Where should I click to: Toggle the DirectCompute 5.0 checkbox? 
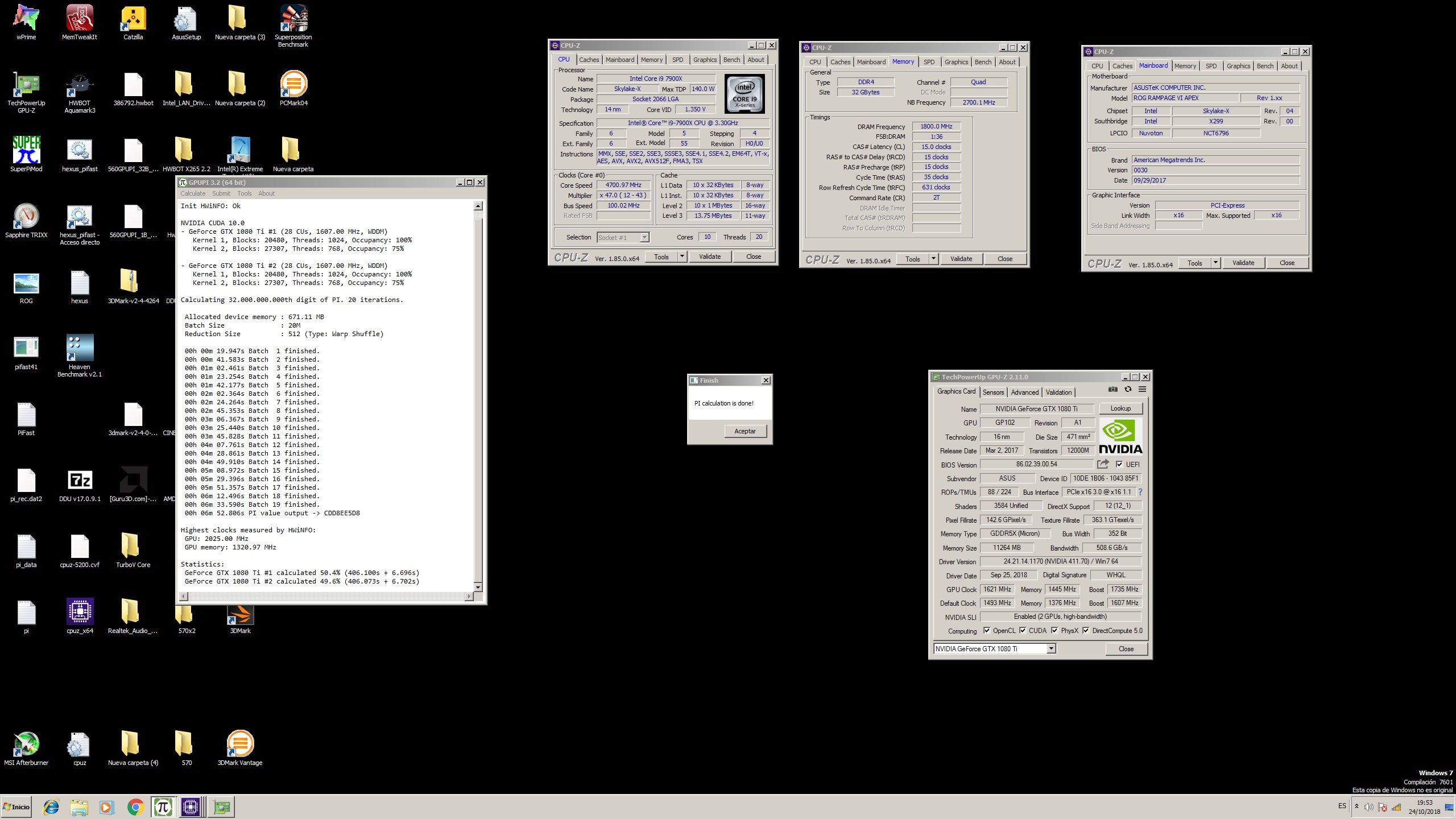coord(1086,630)
